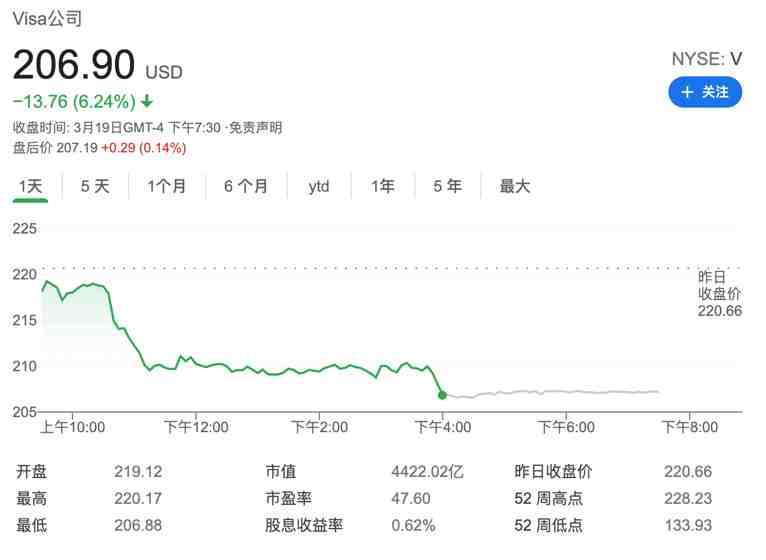Image resolution: width=766 pixels, height=560 pixels.
Task: Click the green down arrow icon
Action: pyautogui.click(x=147, y=102)
